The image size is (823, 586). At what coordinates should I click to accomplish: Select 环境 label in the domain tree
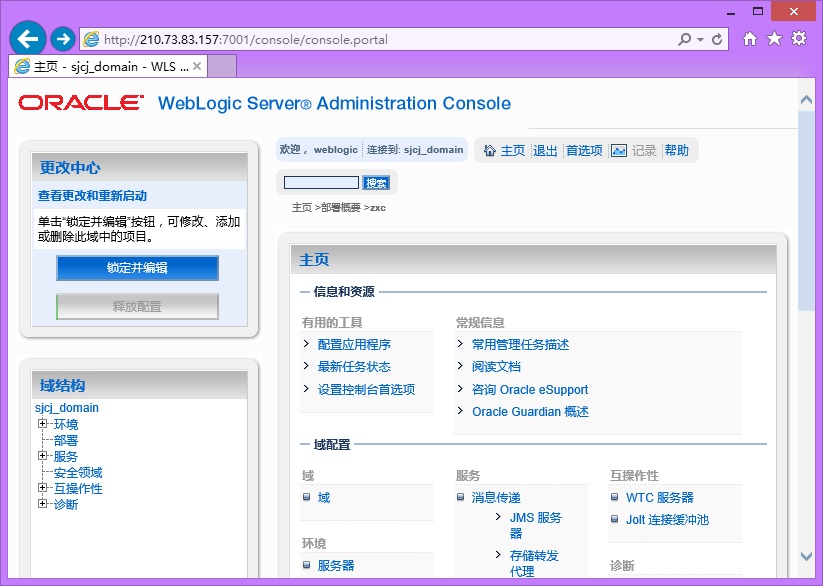[66, 424]
